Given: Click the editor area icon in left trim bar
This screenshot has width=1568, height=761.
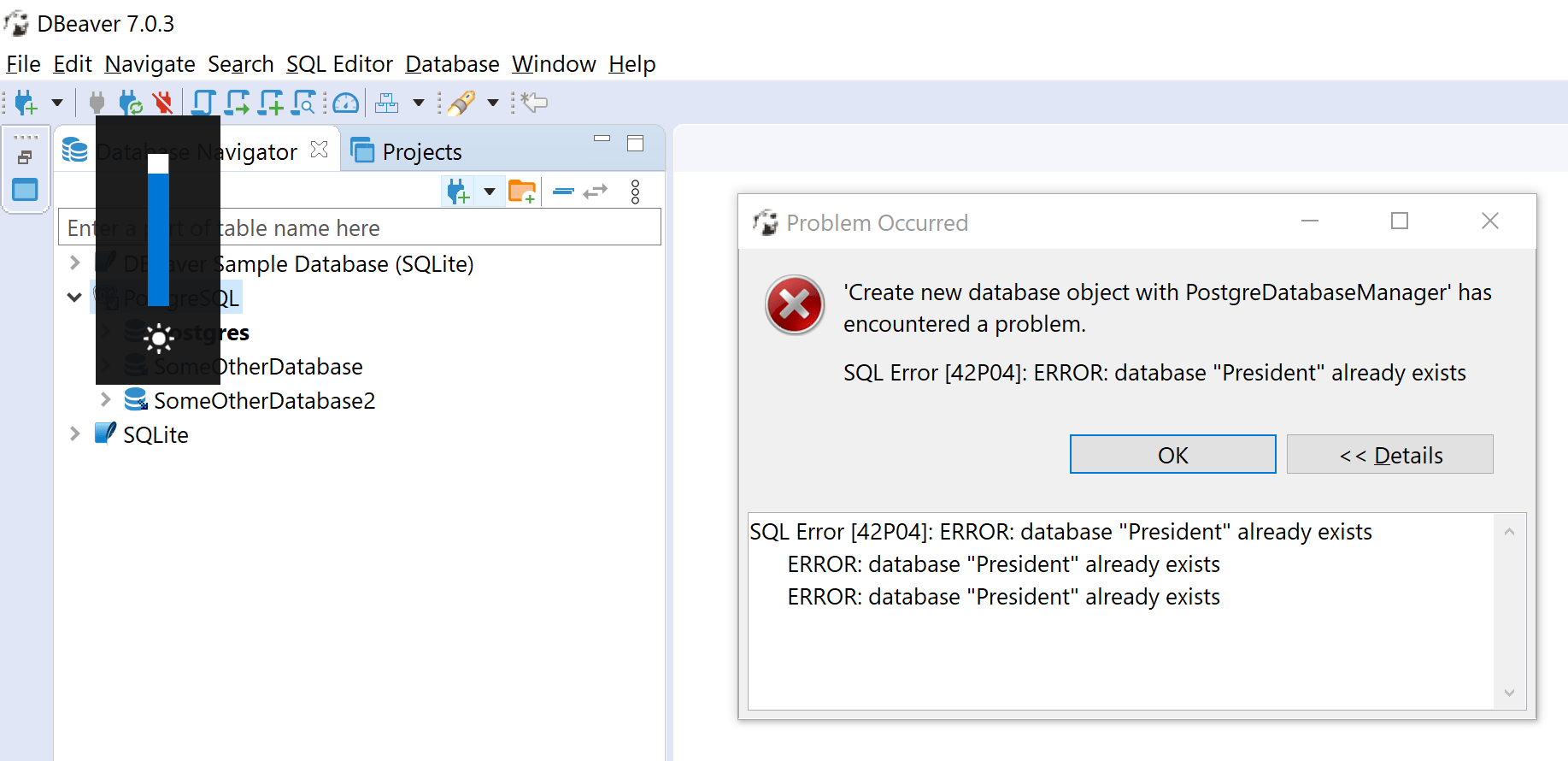Looking at the screenshot, I should (x=25, y=189).
